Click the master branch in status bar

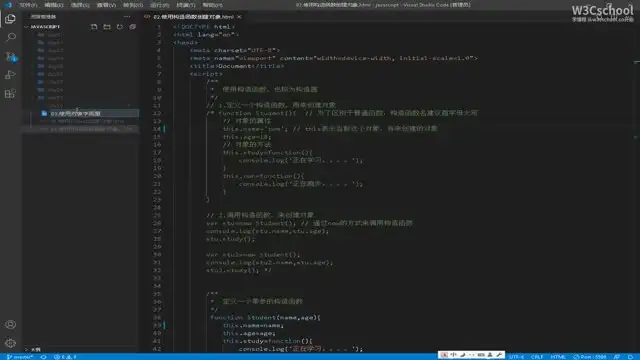click(20, 357)
